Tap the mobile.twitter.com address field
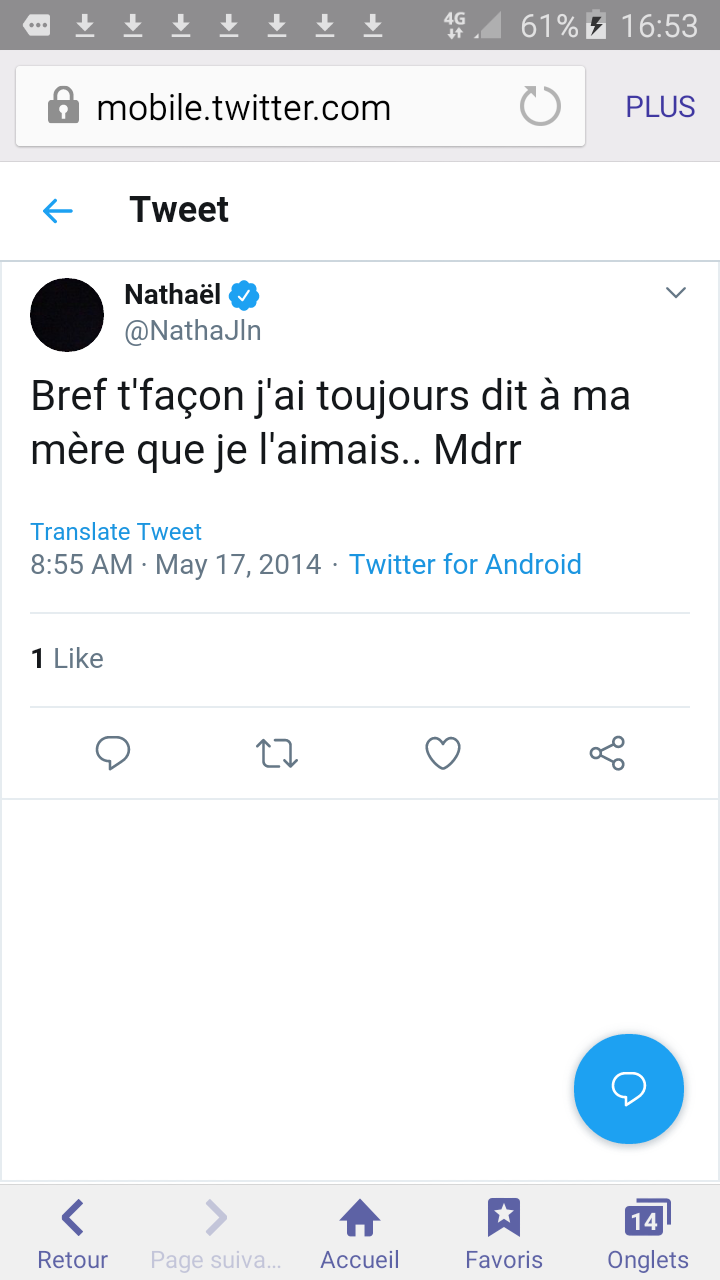The image size is (720, 1280). pyautogui.click(x=244, y=108)
